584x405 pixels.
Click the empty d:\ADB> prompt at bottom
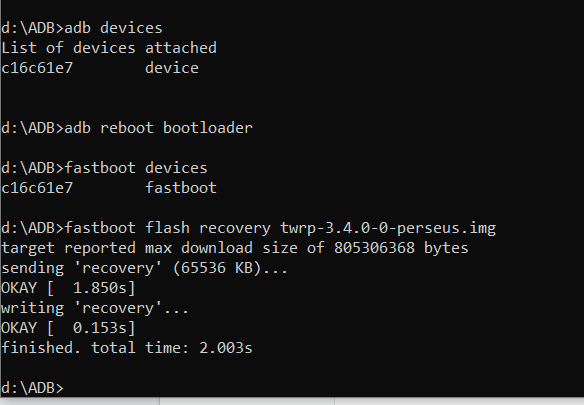[32, 388]
